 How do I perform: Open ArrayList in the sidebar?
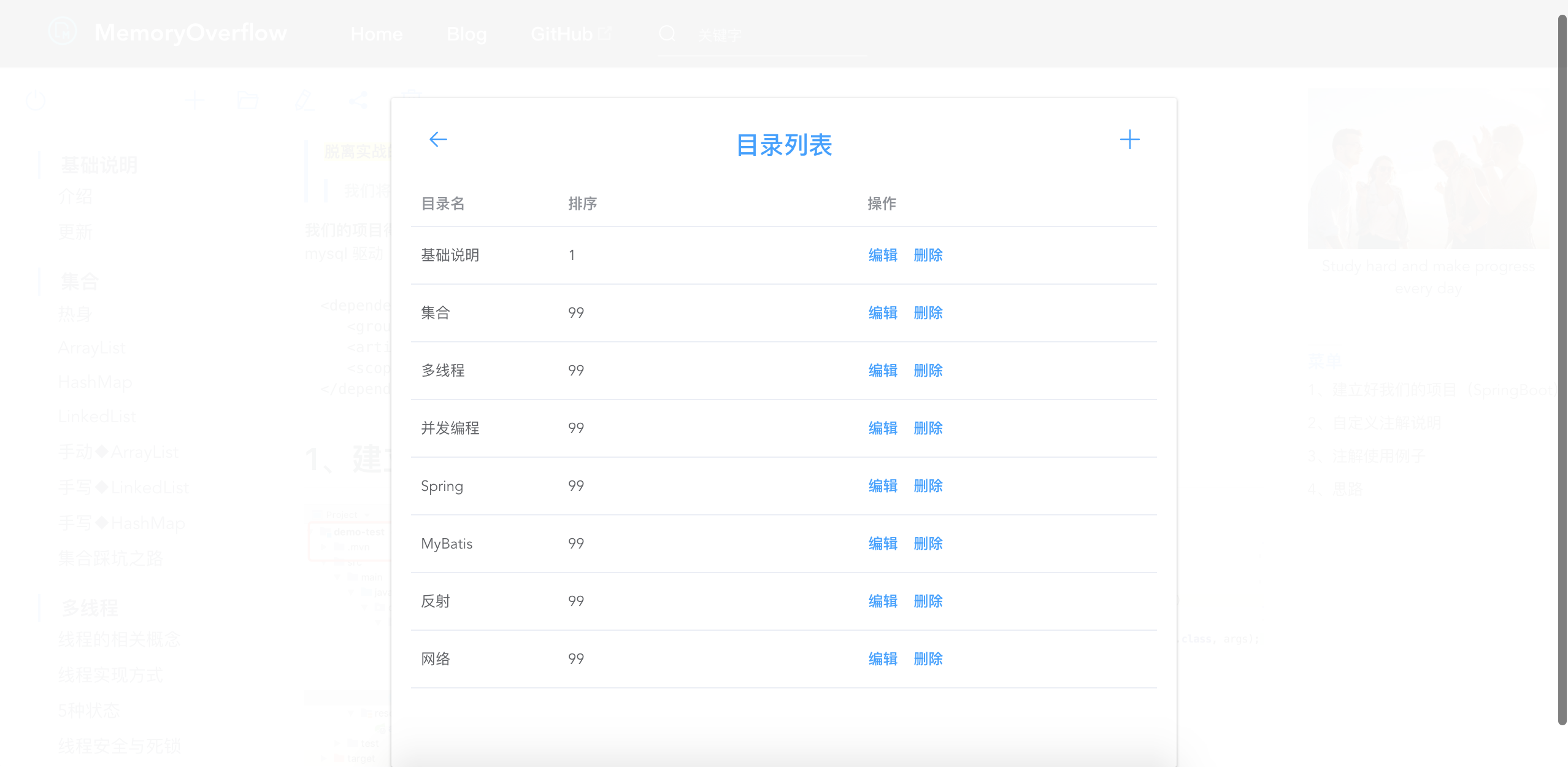click(x=91, y=349)
